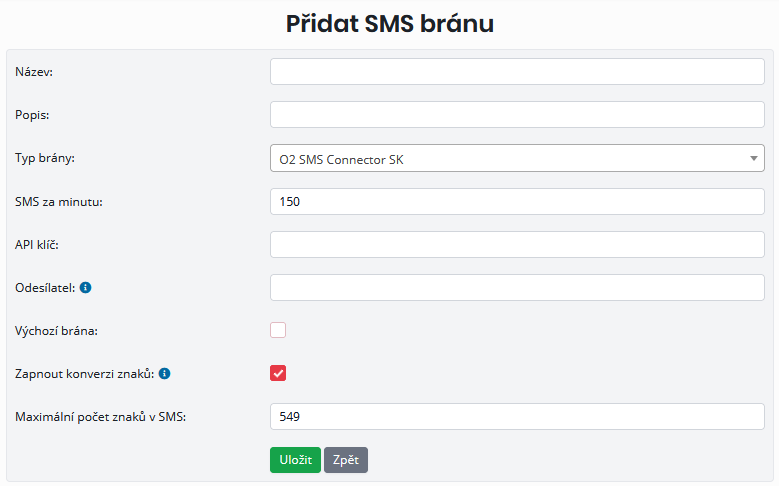Image resolution: width=779 pixels, height=486 pixels.
Task: Enable the Výchozí brána checkbox
Action: click(x=278, y=330)
